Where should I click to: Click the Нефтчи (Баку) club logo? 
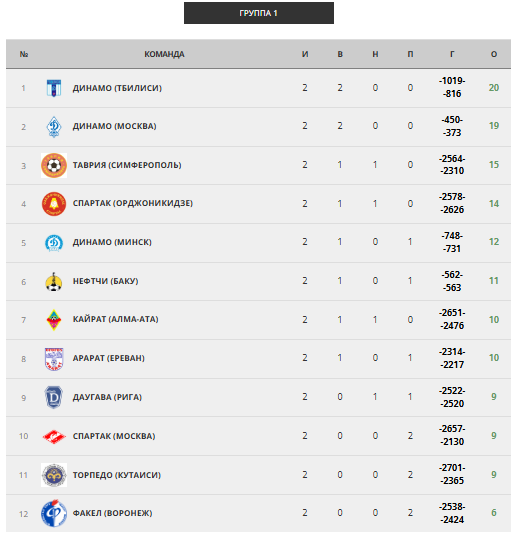point(54,282)
